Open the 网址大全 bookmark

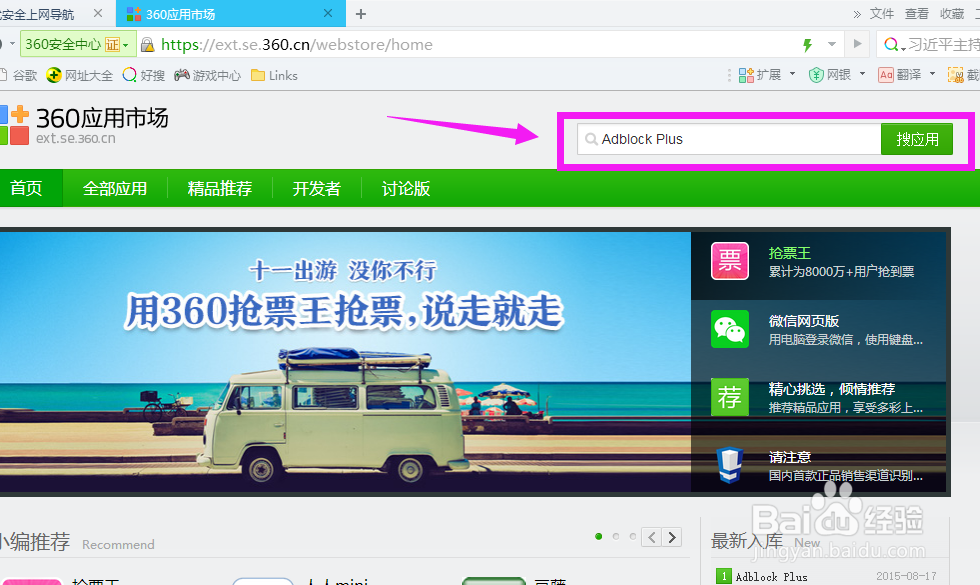point(80,76)
